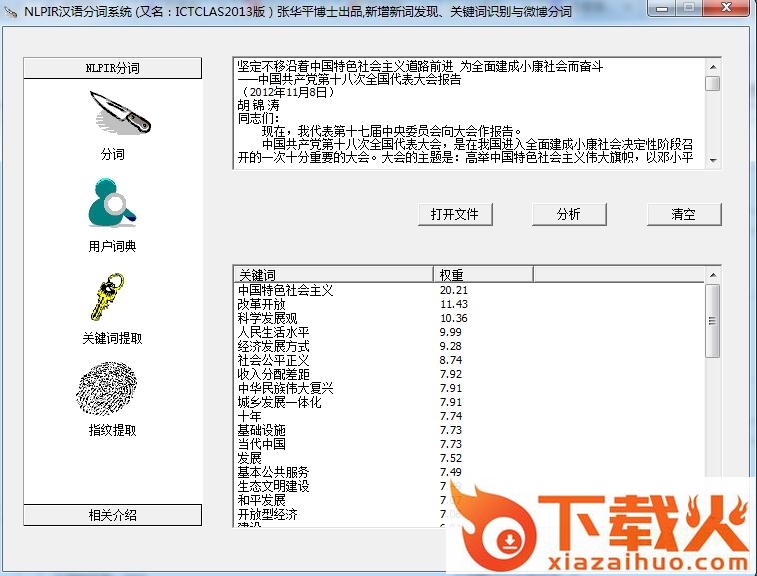Click the application icon in title bar
Screen dimensions: 757x576
(x=11, y=11)
